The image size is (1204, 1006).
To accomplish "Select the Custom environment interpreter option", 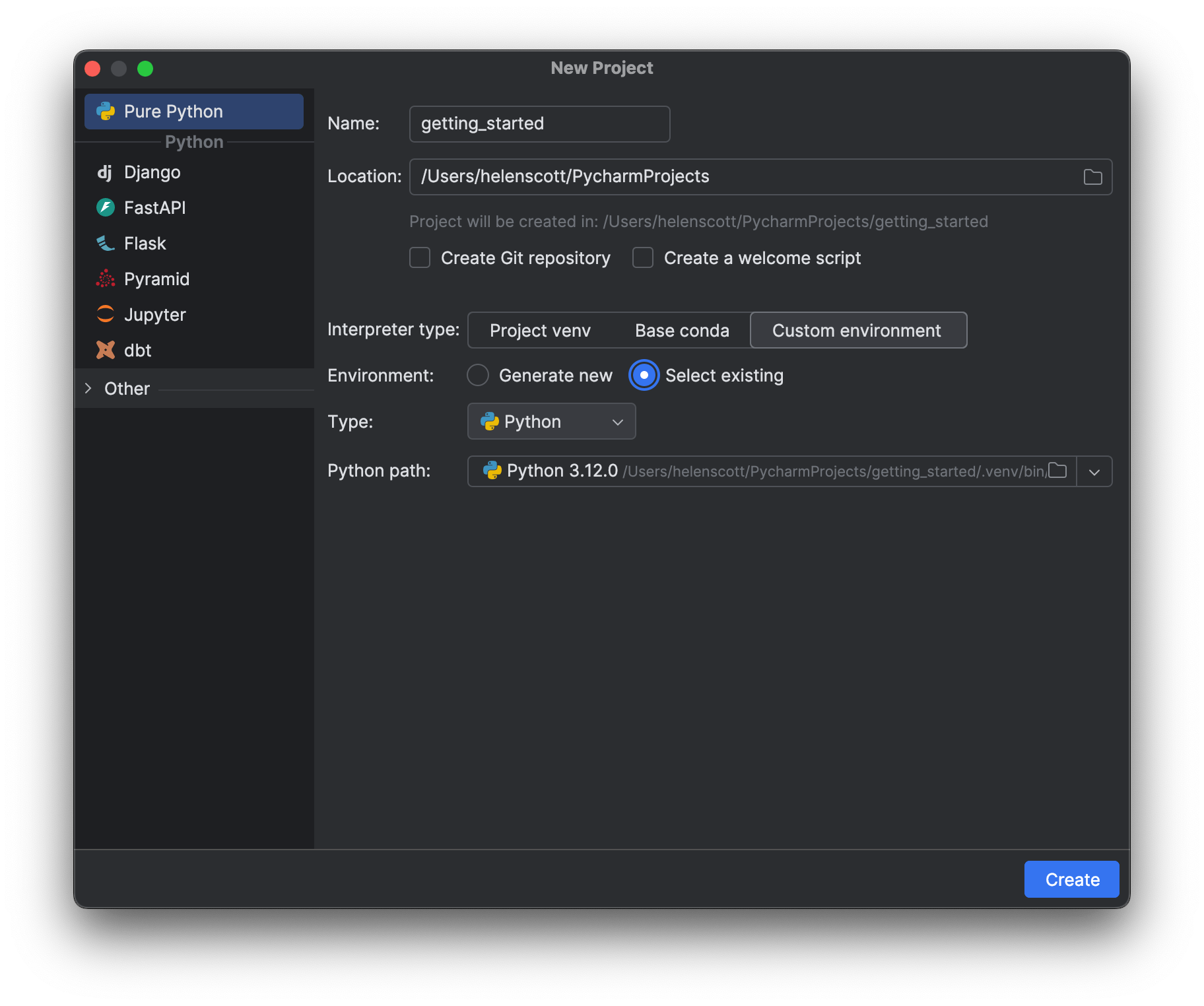I will pos(857,331).
